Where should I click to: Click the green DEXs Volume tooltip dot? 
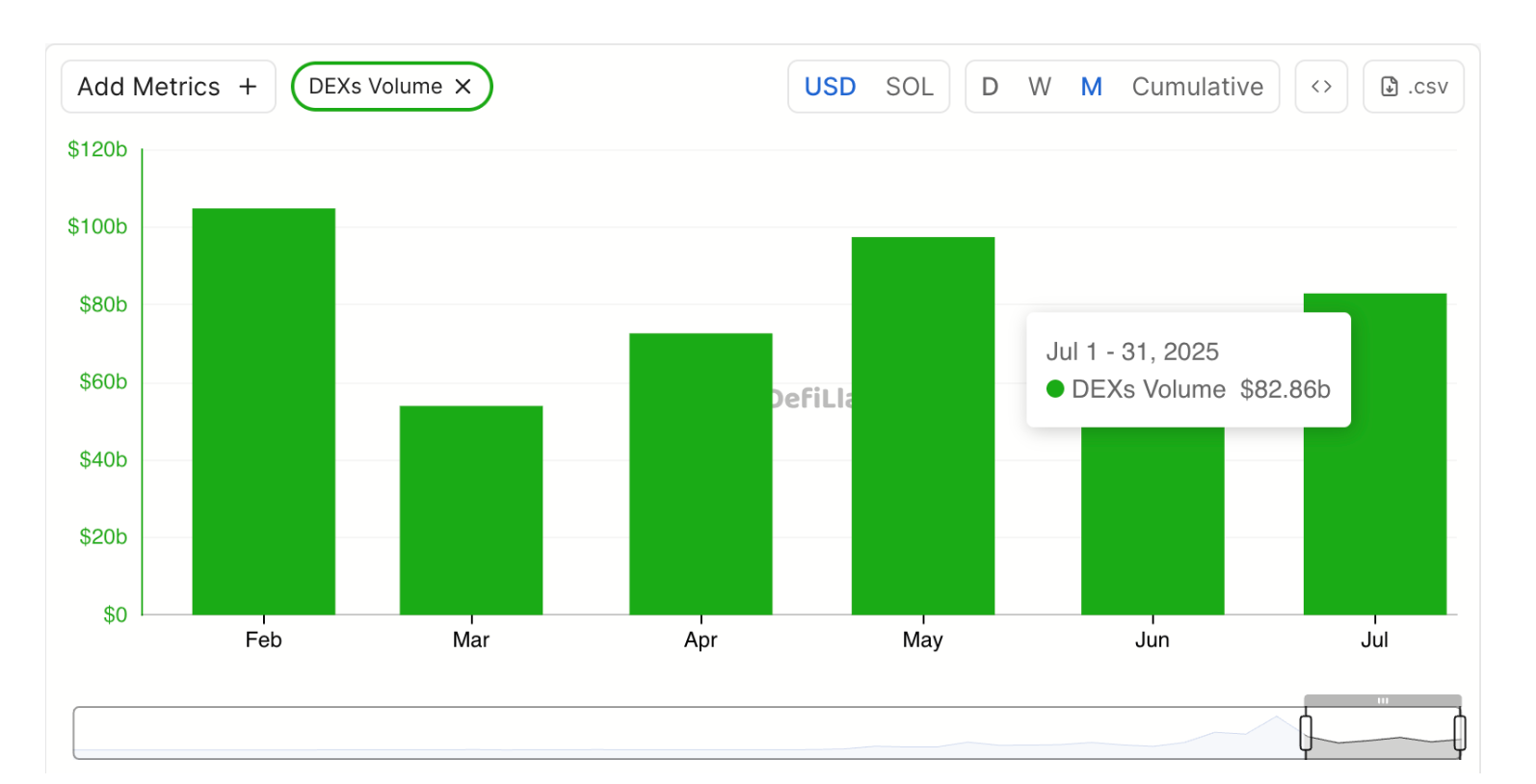1055,389
